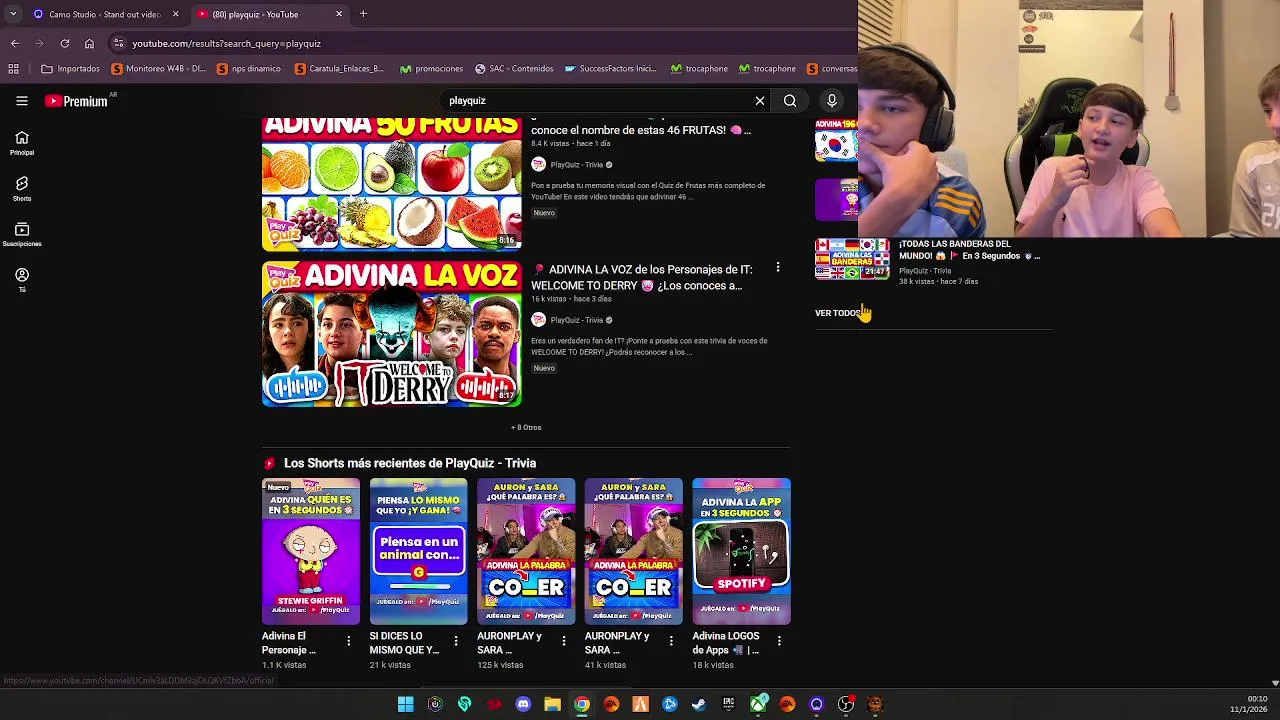Open the browser tab search dropdown
This screenshot has height=720, width=1280.
tap(13, 14)
